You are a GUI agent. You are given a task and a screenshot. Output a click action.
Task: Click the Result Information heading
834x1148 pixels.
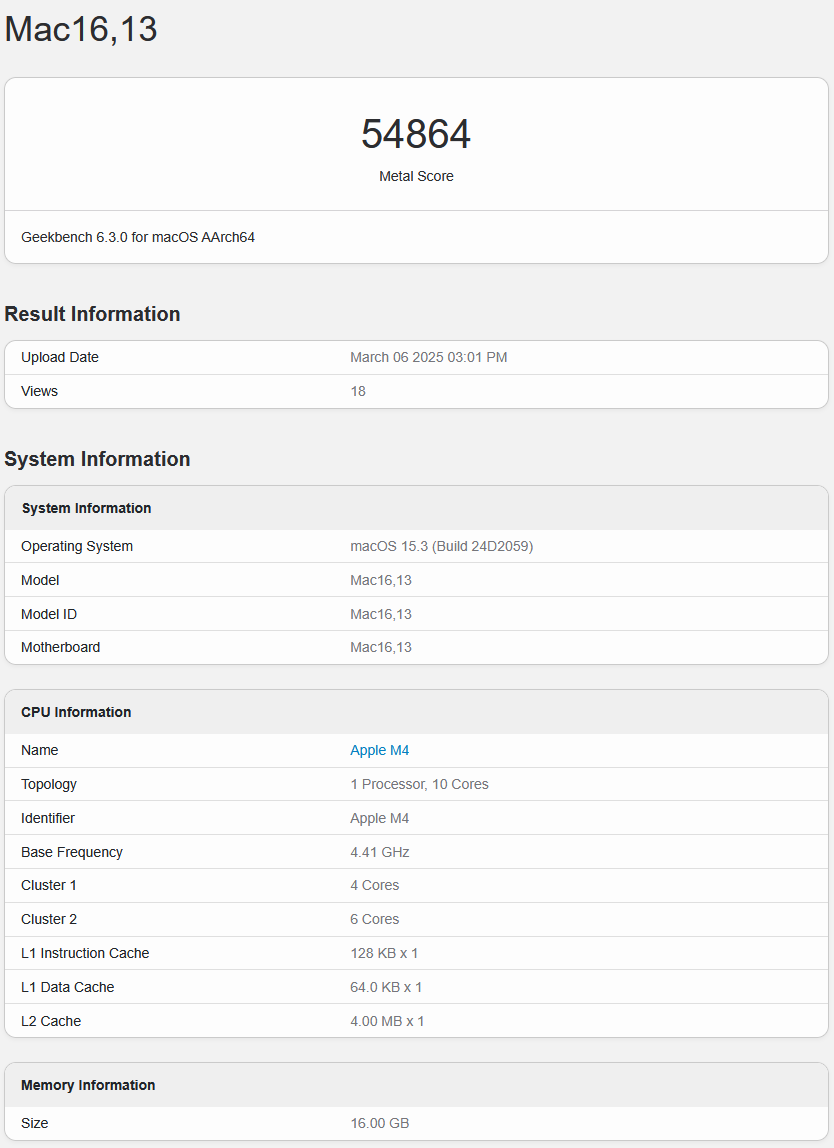pyautogui.click(x=92, y=314)
